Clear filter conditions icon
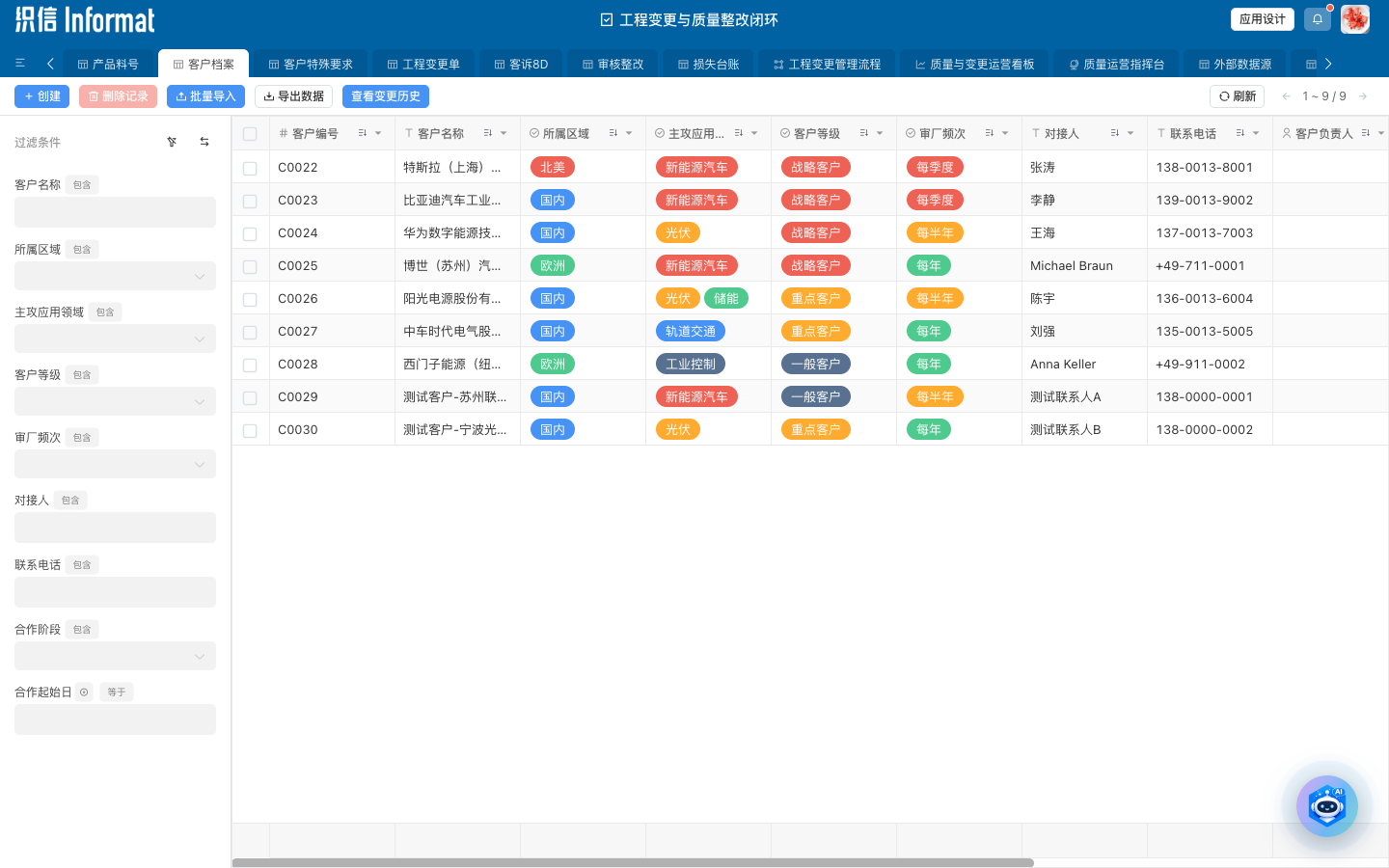This screenshot has height=868, width=1389. 172,142
